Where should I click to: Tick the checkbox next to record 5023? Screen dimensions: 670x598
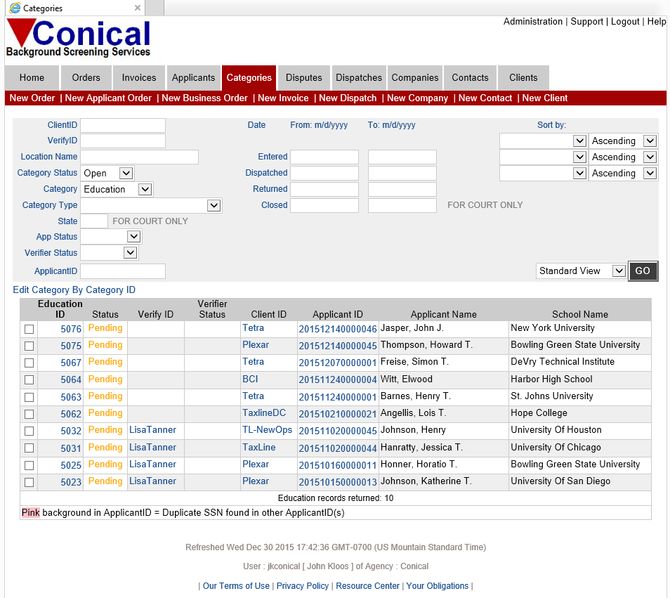[29, 482]
